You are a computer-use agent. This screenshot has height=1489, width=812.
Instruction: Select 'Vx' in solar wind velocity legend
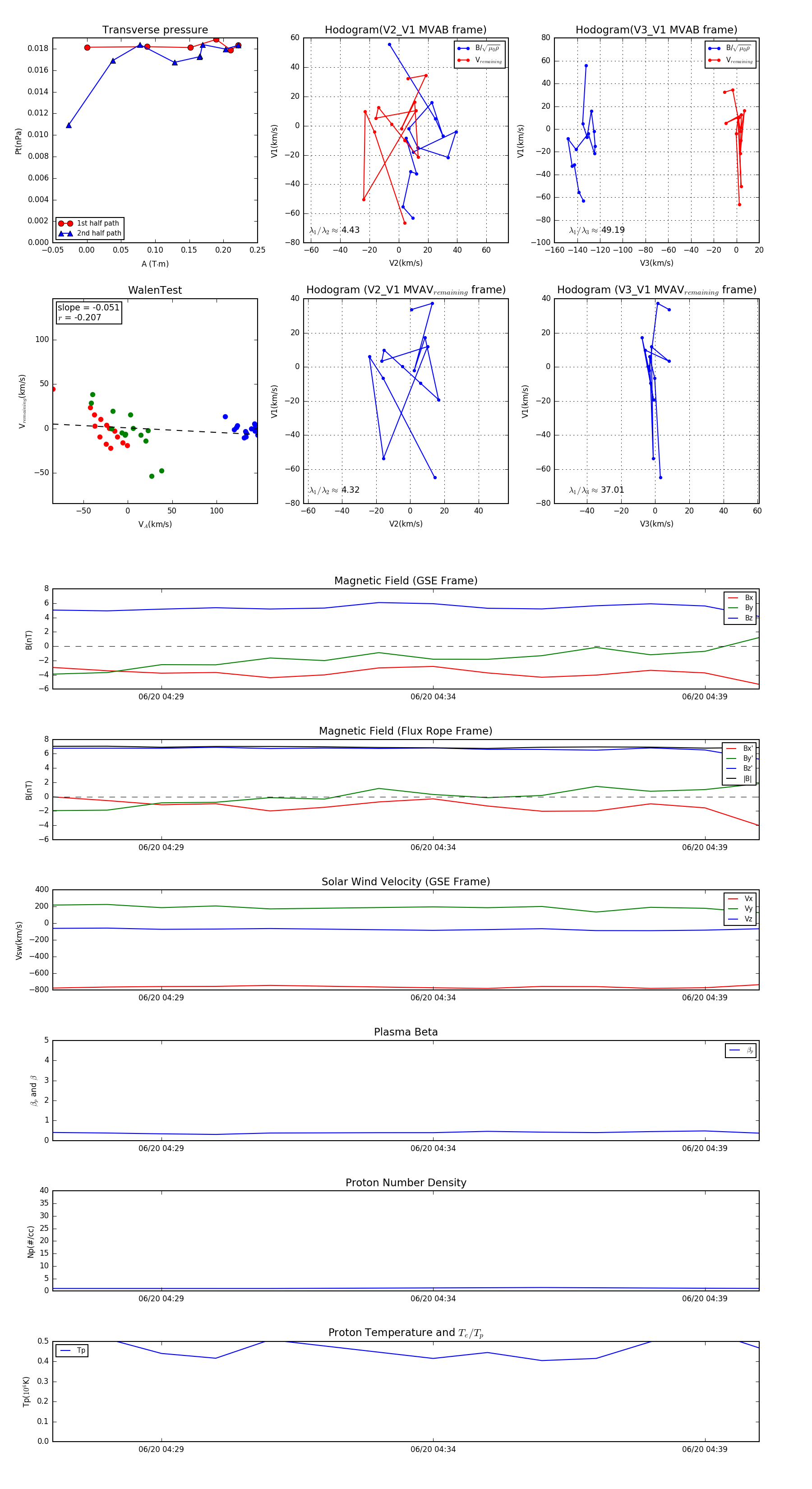[740, 899]
